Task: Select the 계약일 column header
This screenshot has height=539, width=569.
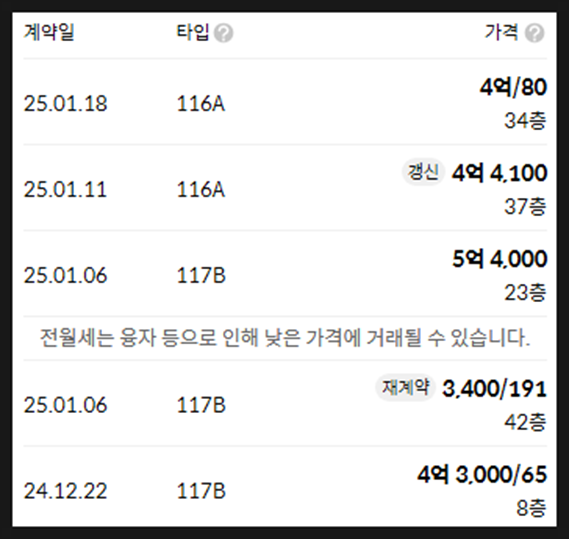Action: pos(49,32)
